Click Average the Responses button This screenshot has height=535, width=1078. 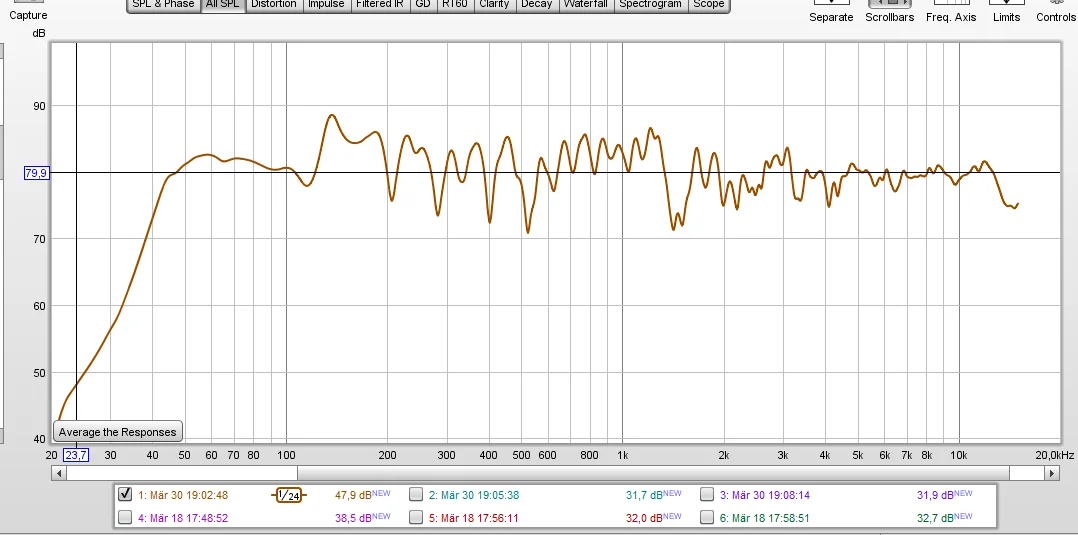coord(118,432)
